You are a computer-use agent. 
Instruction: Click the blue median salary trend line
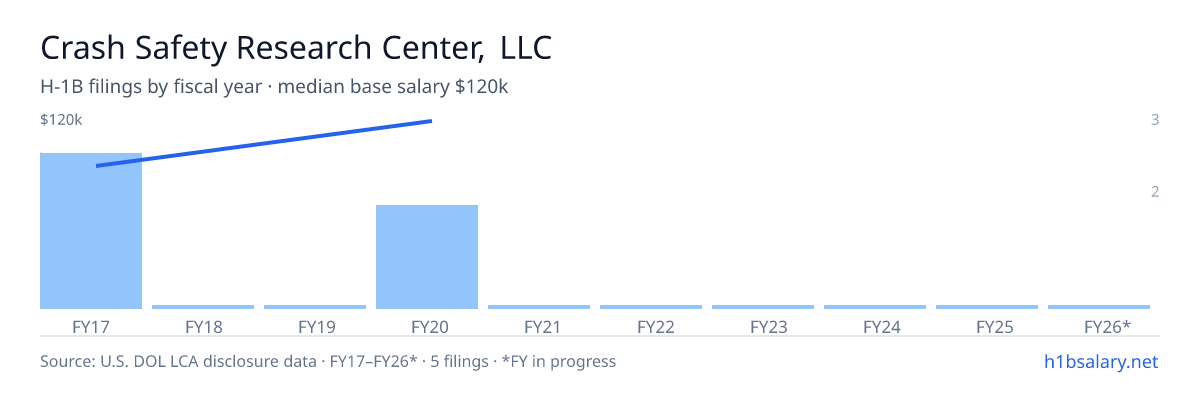(x=264, y=143)
